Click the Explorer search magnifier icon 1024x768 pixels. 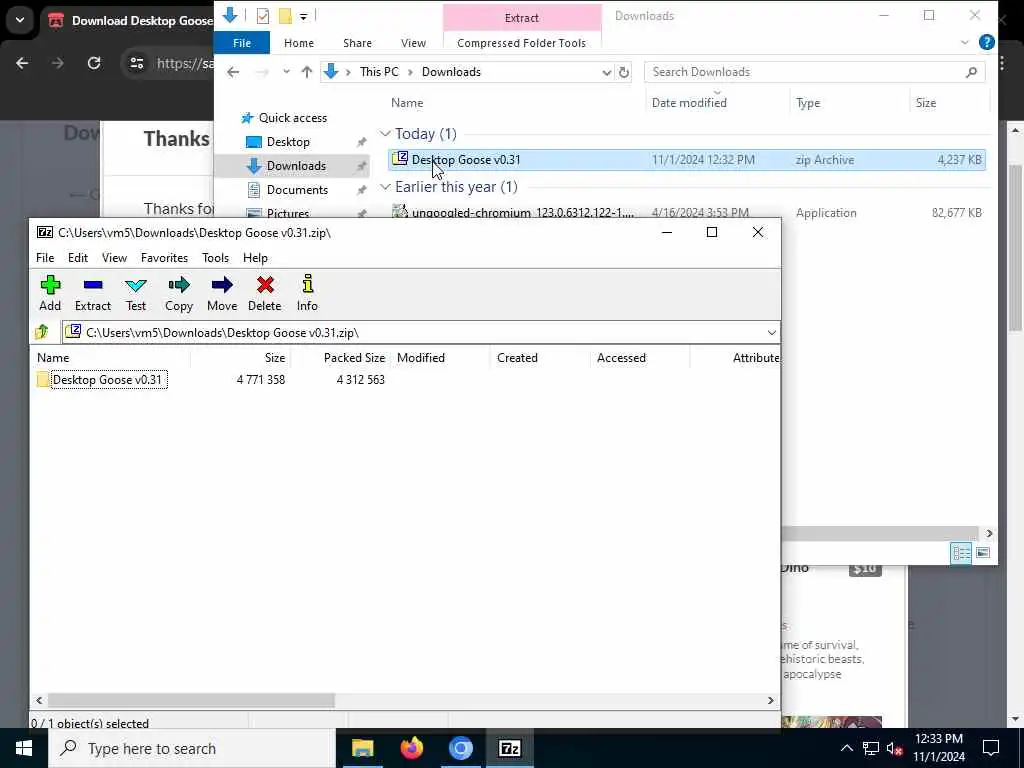point(972,72)
